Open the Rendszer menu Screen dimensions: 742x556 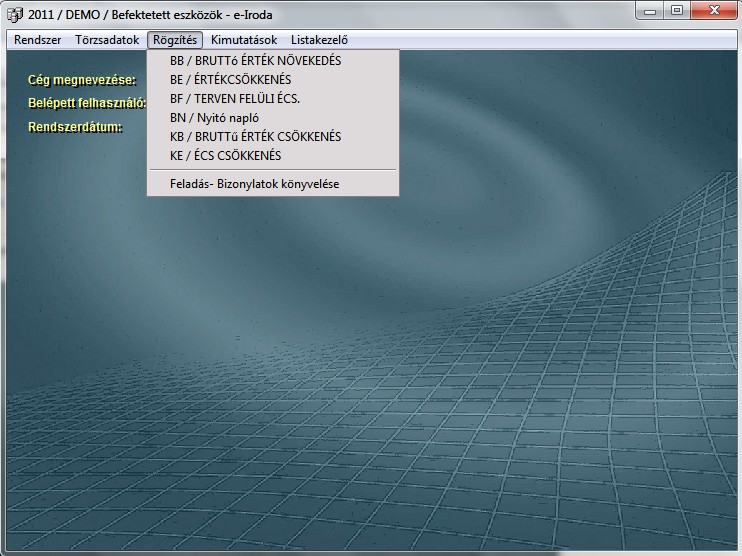click(x=38, y=40)
